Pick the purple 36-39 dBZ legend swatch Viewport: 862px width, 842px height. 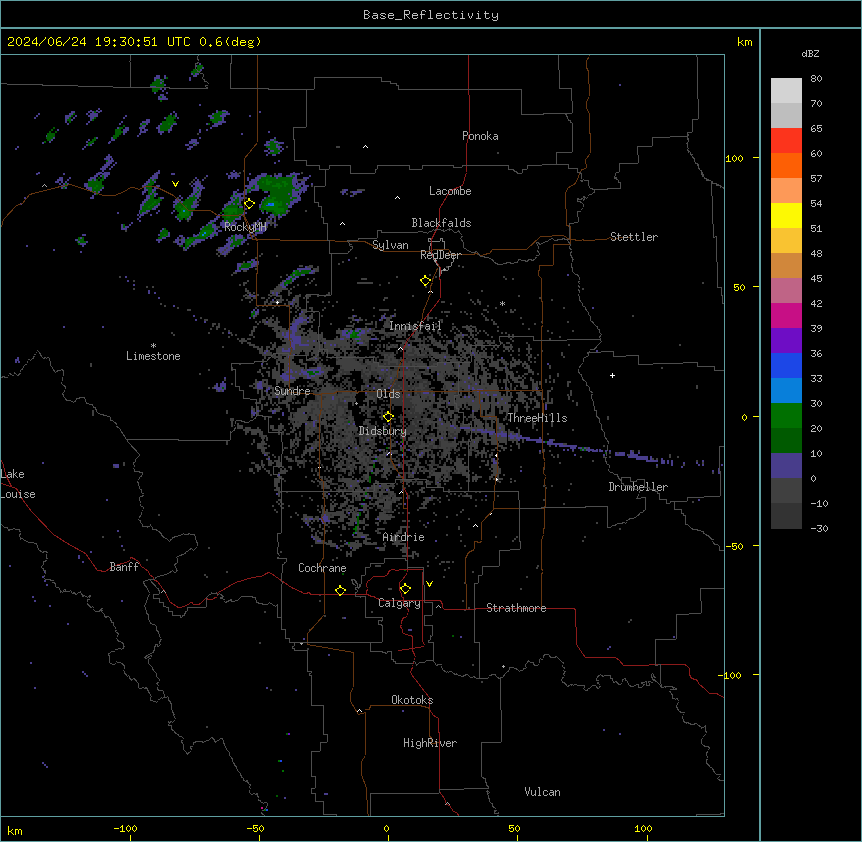pos(786,341)
